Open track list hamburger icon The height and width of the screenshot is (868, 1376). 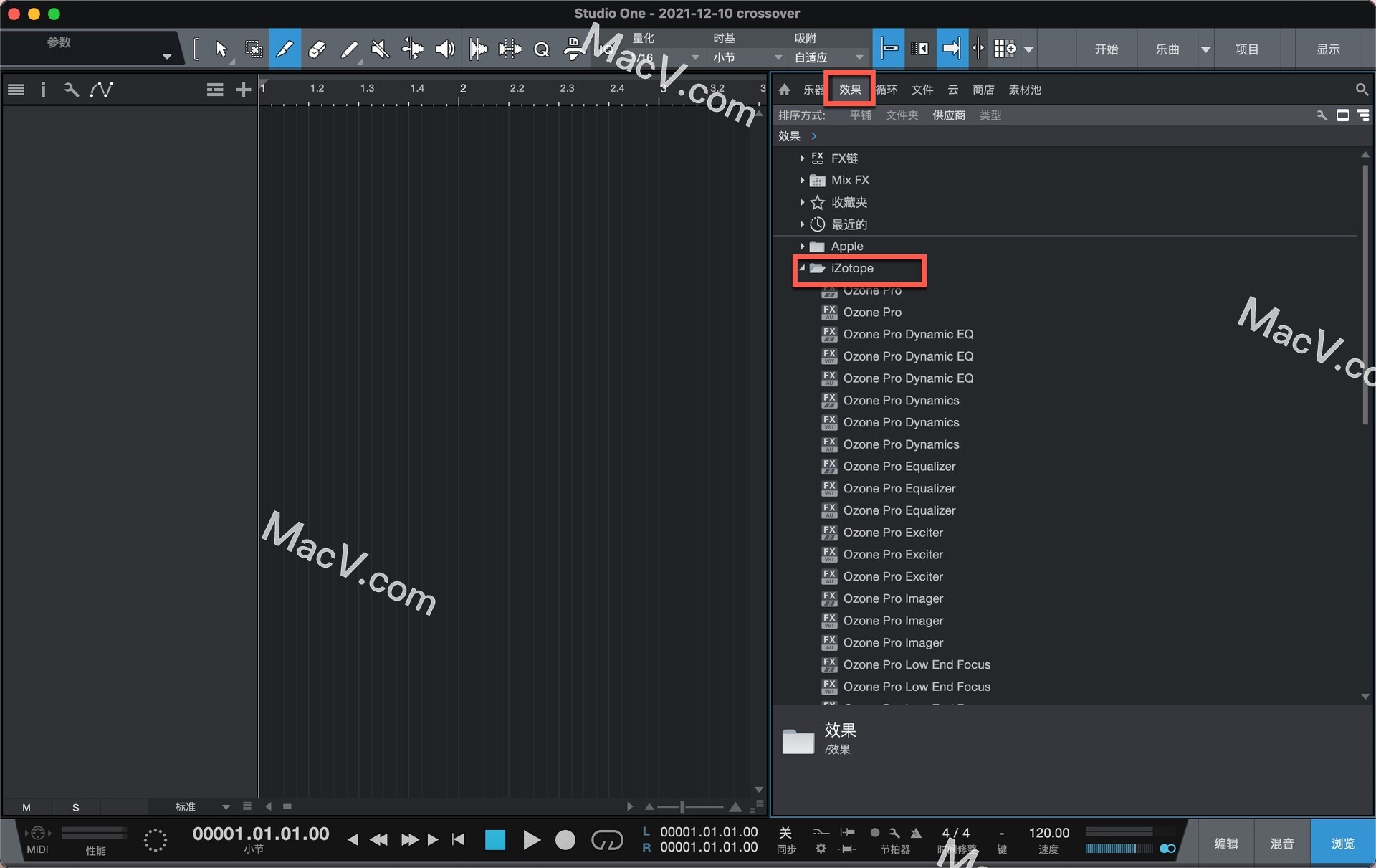(x=16, y=90)
